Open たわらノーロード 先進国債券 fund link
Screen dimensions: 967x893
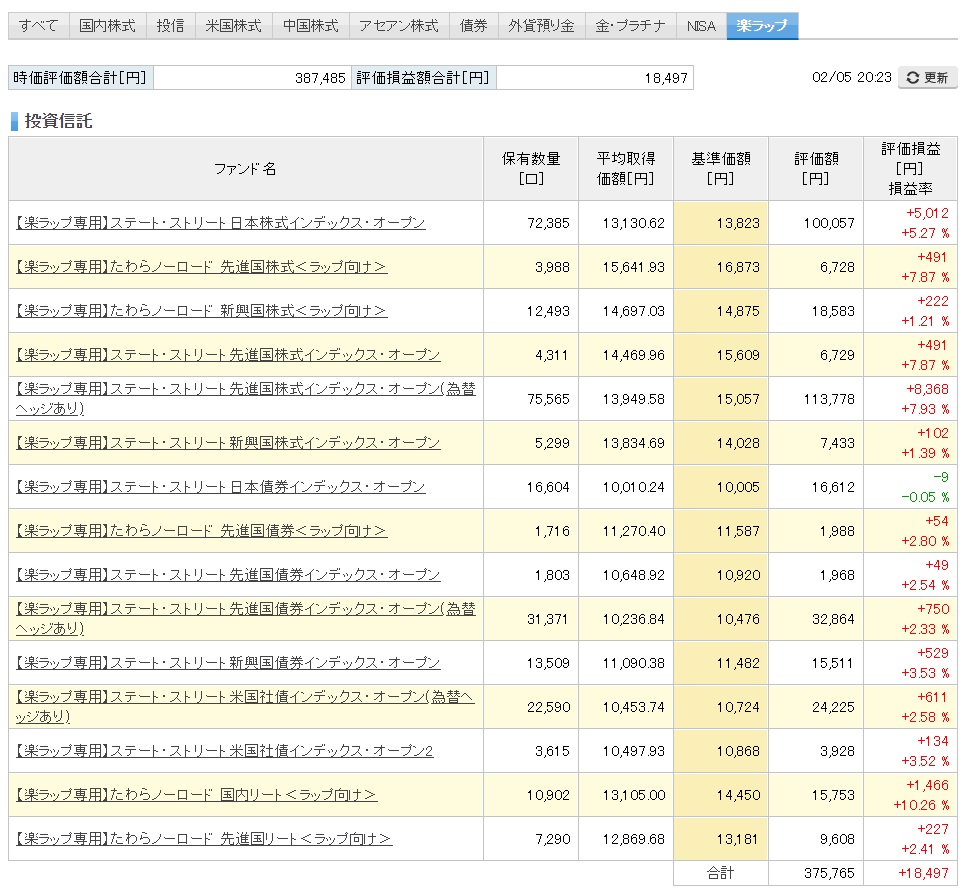coord(202,530)
